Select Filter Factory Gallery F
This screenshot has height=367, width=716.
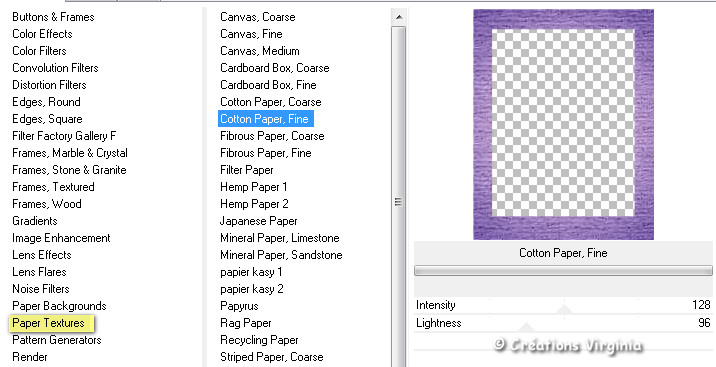coord(64,136)
